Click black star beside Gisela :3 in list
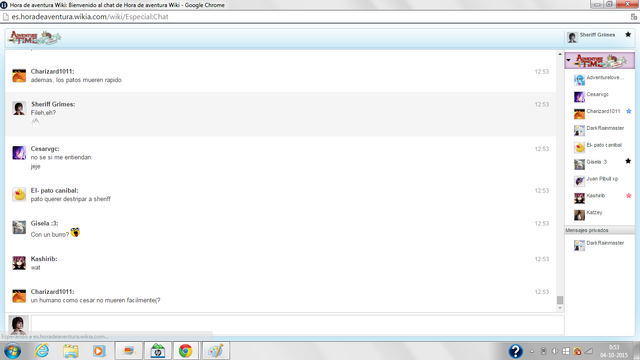Screen dimensions: 640x360 coord(628,161)
